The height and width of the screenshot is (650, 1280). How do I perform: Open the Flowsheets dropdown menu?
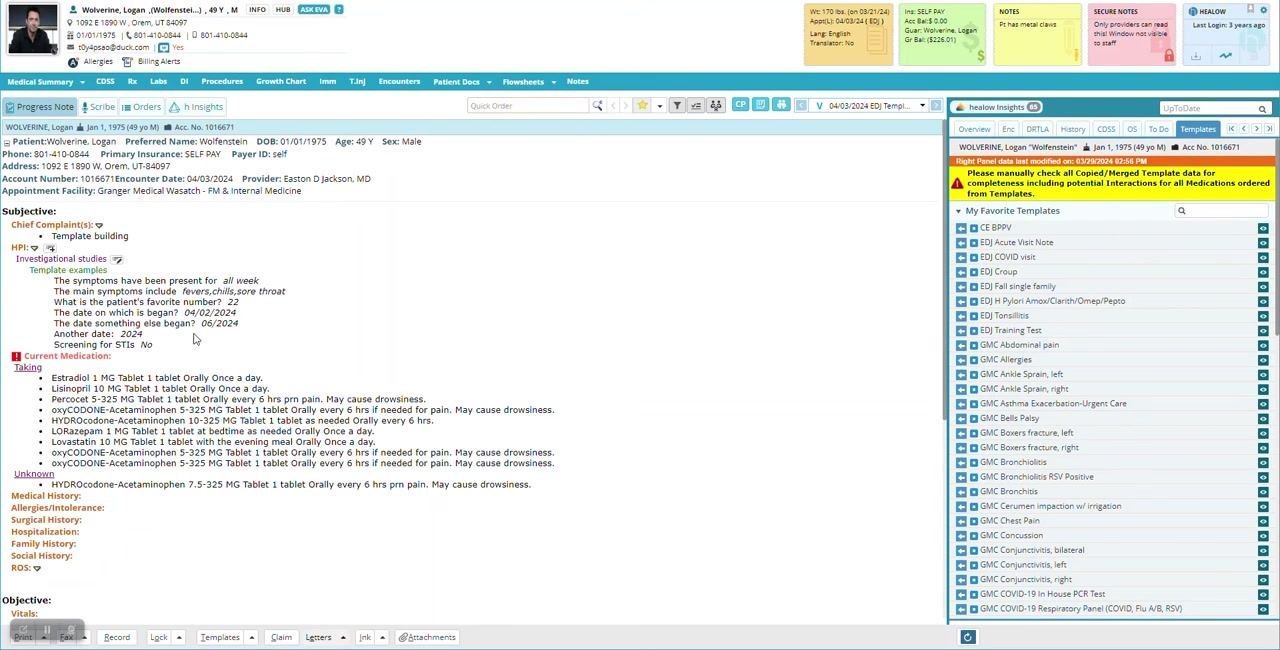(x=528, y=82)
